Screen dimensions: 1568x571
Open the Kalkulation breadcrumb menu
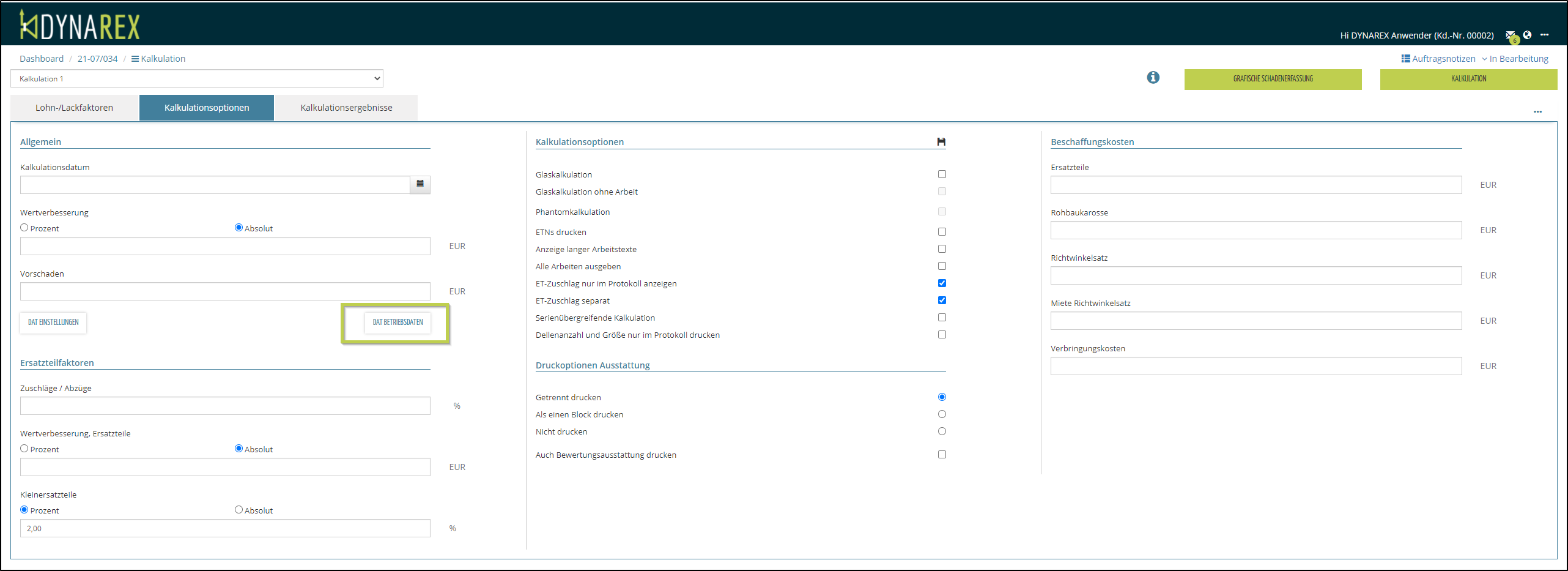point(158,59)
